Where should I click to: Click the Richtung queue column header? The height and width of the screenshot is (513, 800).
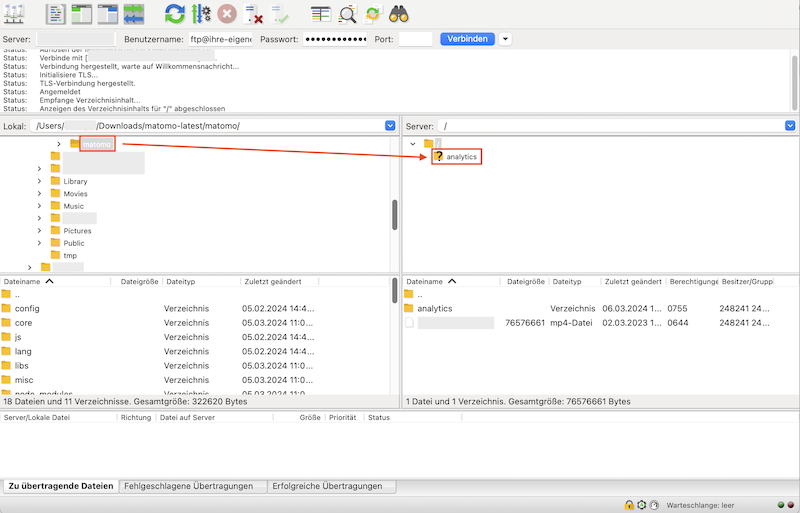[136, 417]
